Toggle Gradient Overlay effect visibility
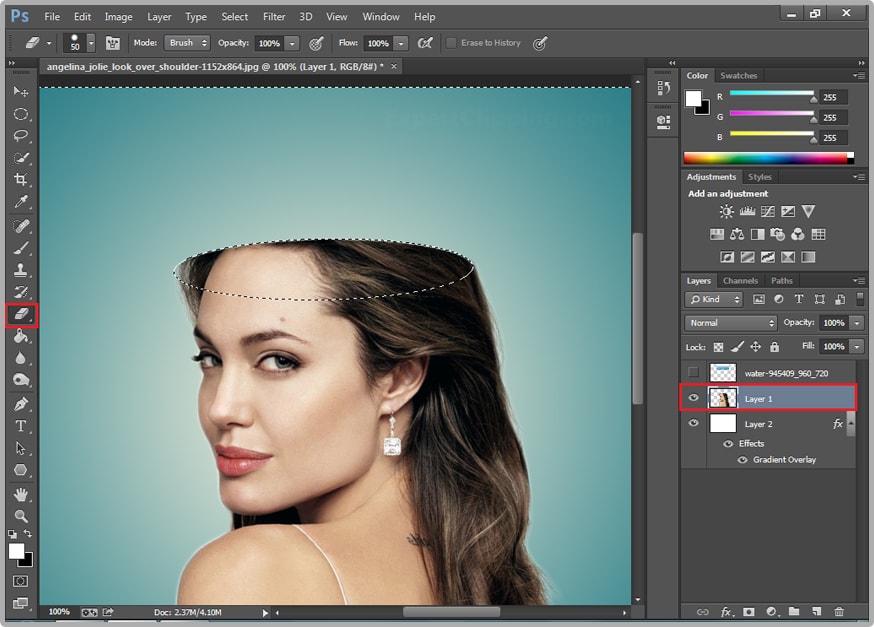The width and height of the screenshot is (874, 627). [x=740, y=460]
